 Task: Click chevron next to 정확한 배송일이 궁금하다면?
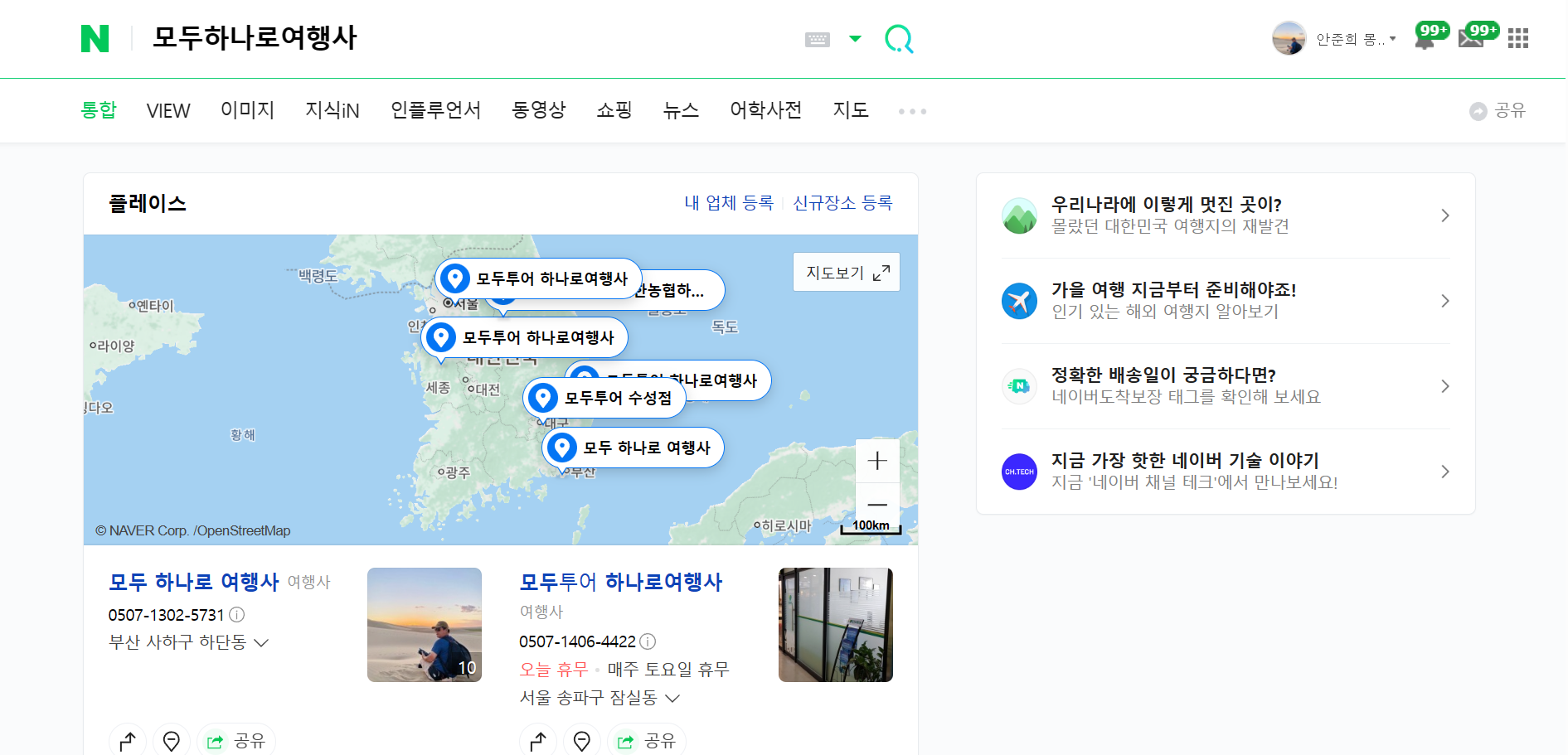coord(1445,386)
